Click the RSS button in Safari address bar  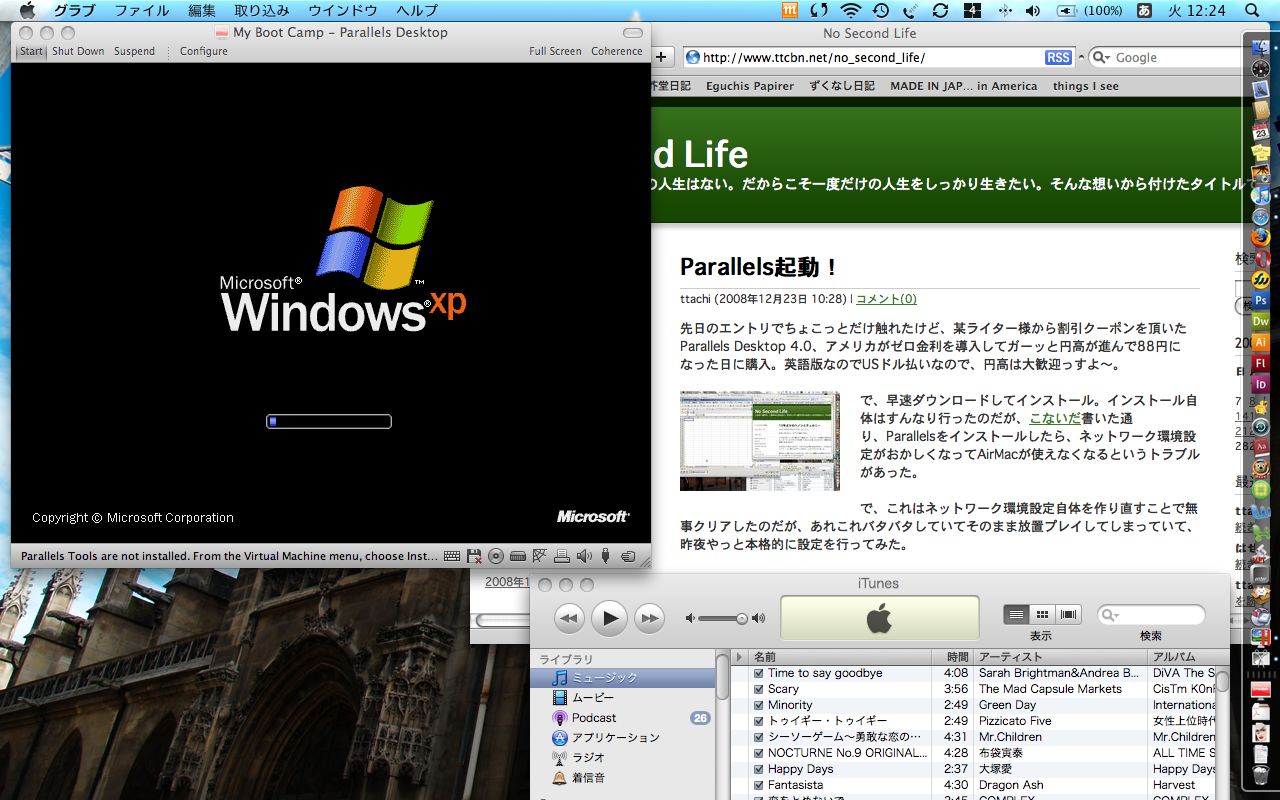point(1058,58)
